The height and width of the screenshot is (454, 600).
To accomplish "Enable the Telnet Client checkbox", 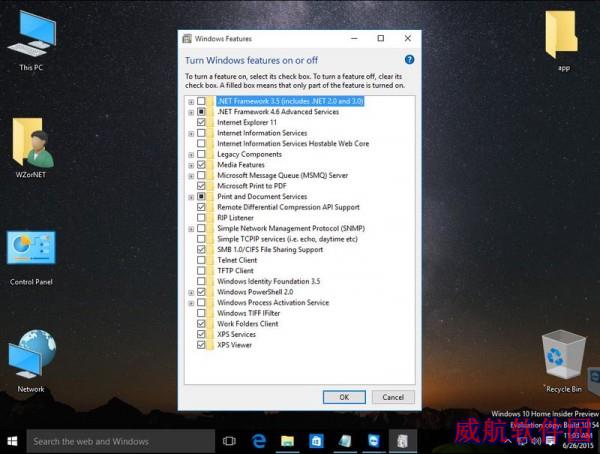I will pos(201,260).
